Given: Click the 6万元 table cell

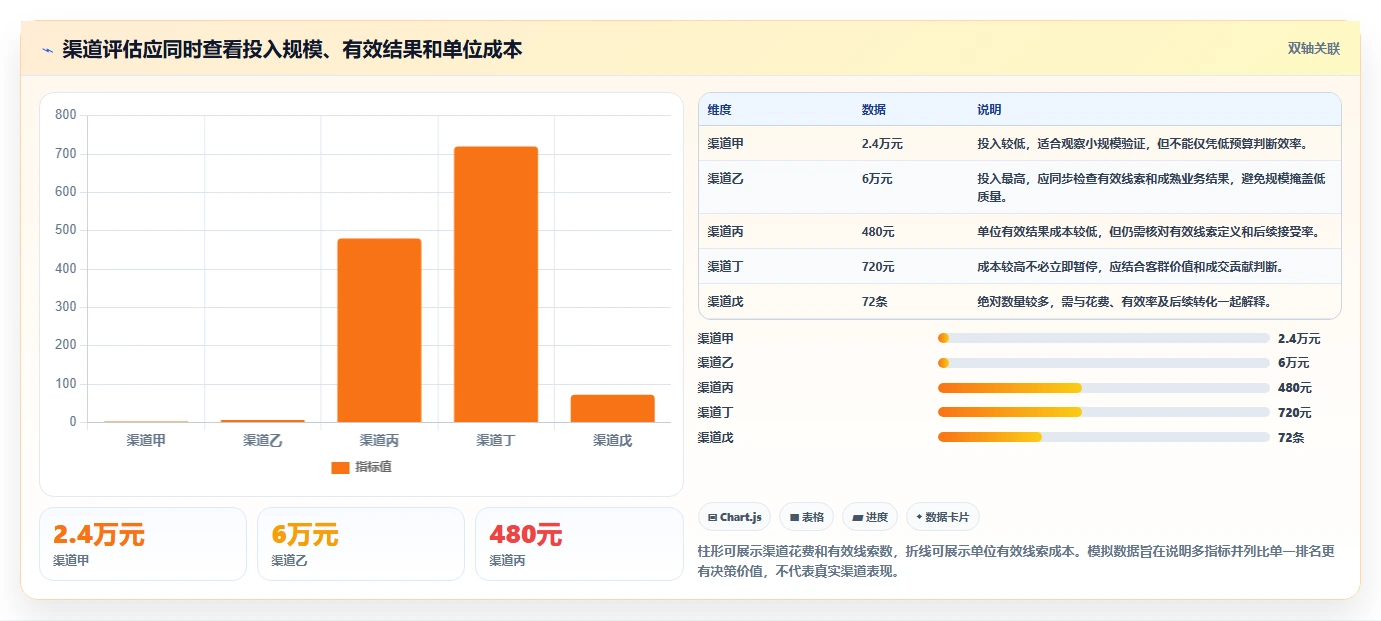Looking at the screenshot, I should (x=877, y=179).
